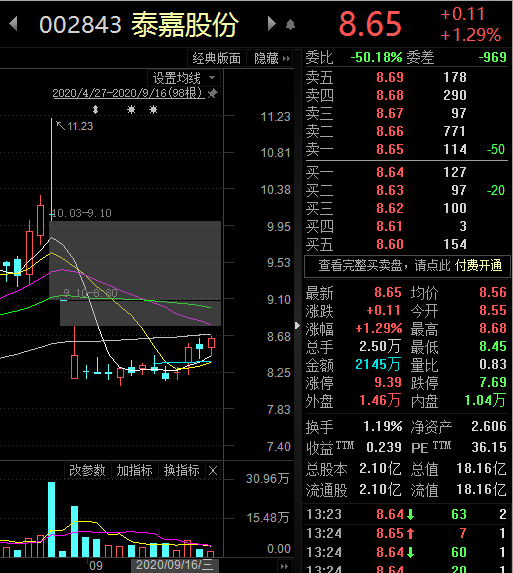Screen dimensions: 513x573
Task: Click gap label 10.03-9.10 on chart
Action: pyautogui.click(x=81, y=213)
